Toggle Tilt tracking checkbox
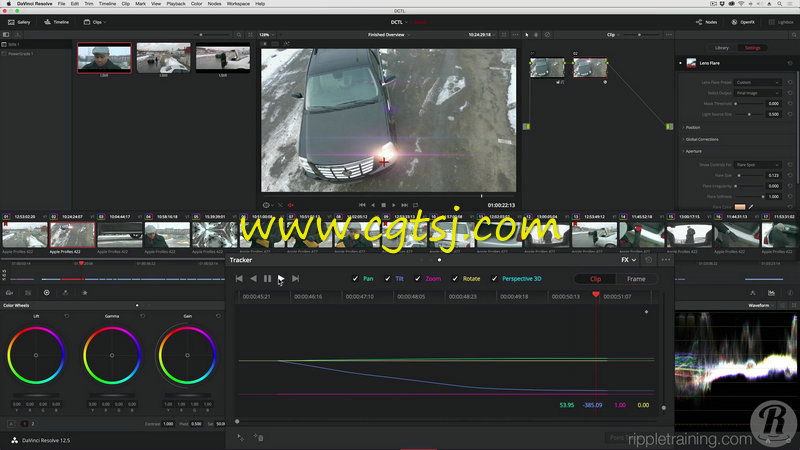800x450 pixels. pyautogui.click(x=387, y=279)
